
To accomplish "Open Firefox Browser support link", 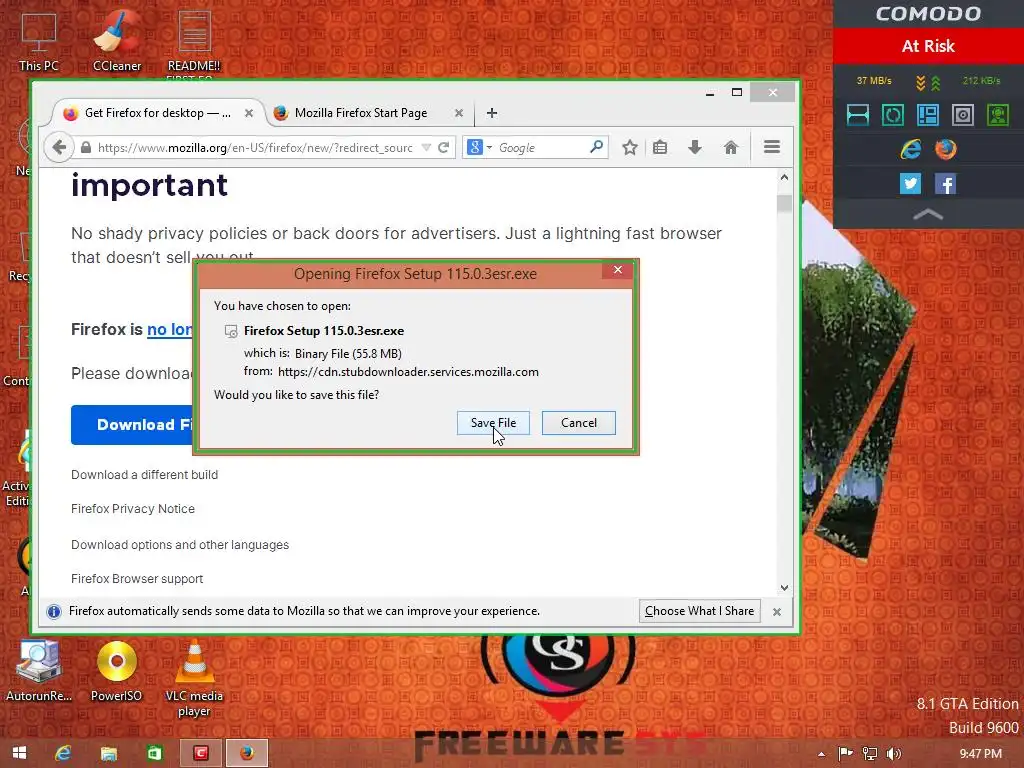I will pyautogui.click(x=136, y=579).
